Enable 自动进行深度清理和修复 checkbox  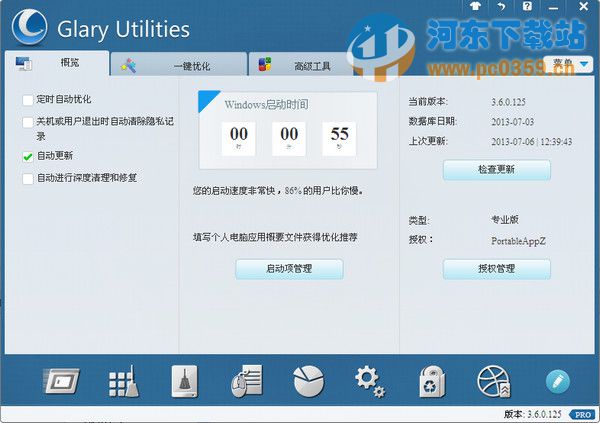pyautogui.click(x=28, y=179)
